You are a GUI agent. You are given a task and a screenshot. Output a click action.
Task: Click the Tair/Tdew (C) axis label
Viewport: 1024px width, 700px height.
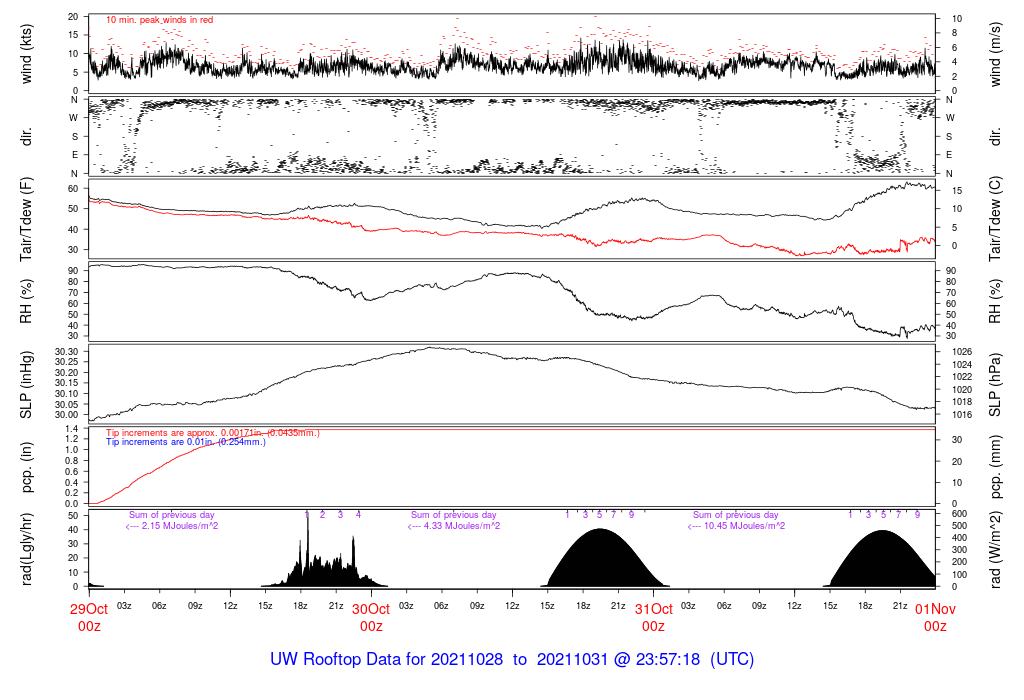click(996, 218)
